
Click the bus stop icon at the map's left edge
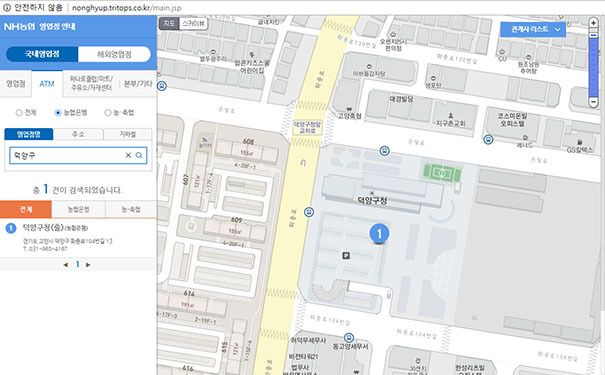[x=162, y=86]
